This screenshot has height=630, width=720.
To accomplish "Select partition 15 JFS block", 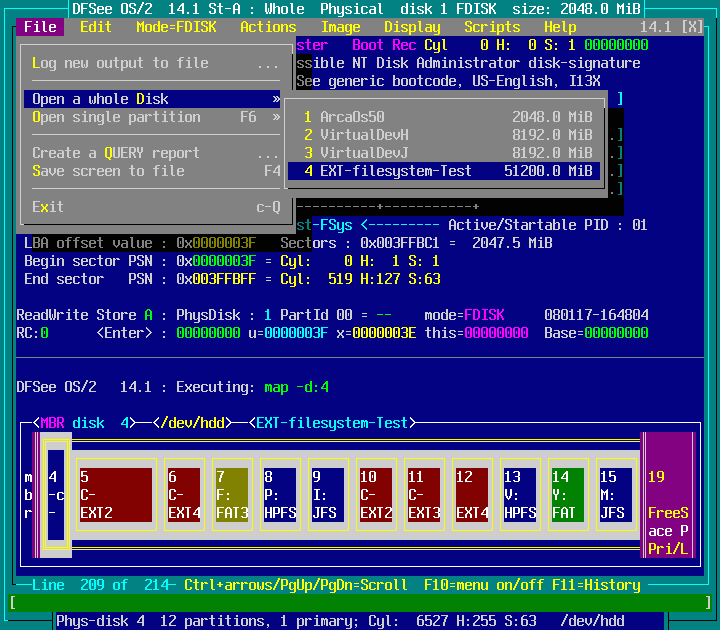I will point(615,495).
